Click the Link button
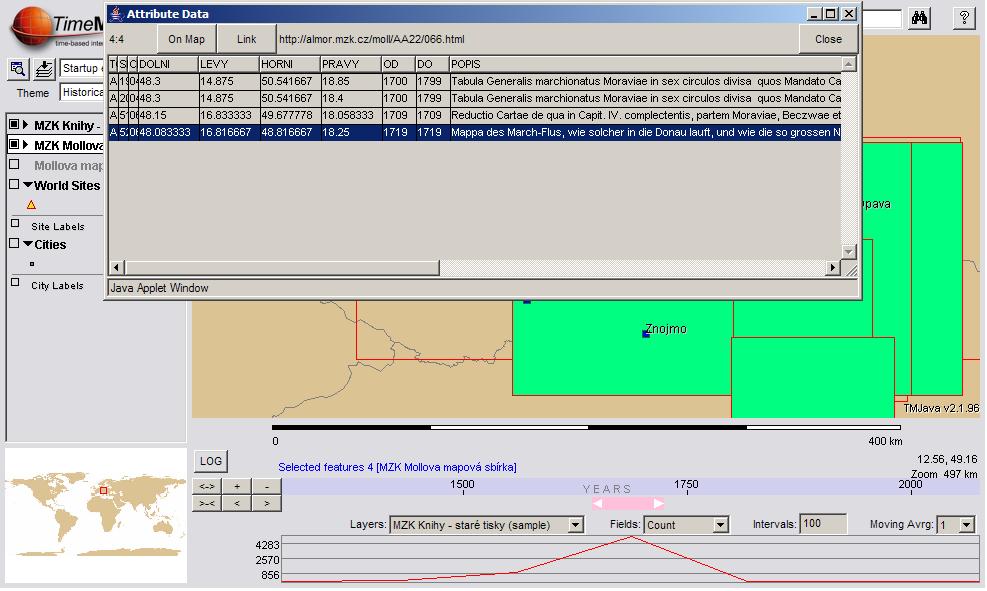The height and width of the screenshot is (591, 987). [x=247, y=39]
